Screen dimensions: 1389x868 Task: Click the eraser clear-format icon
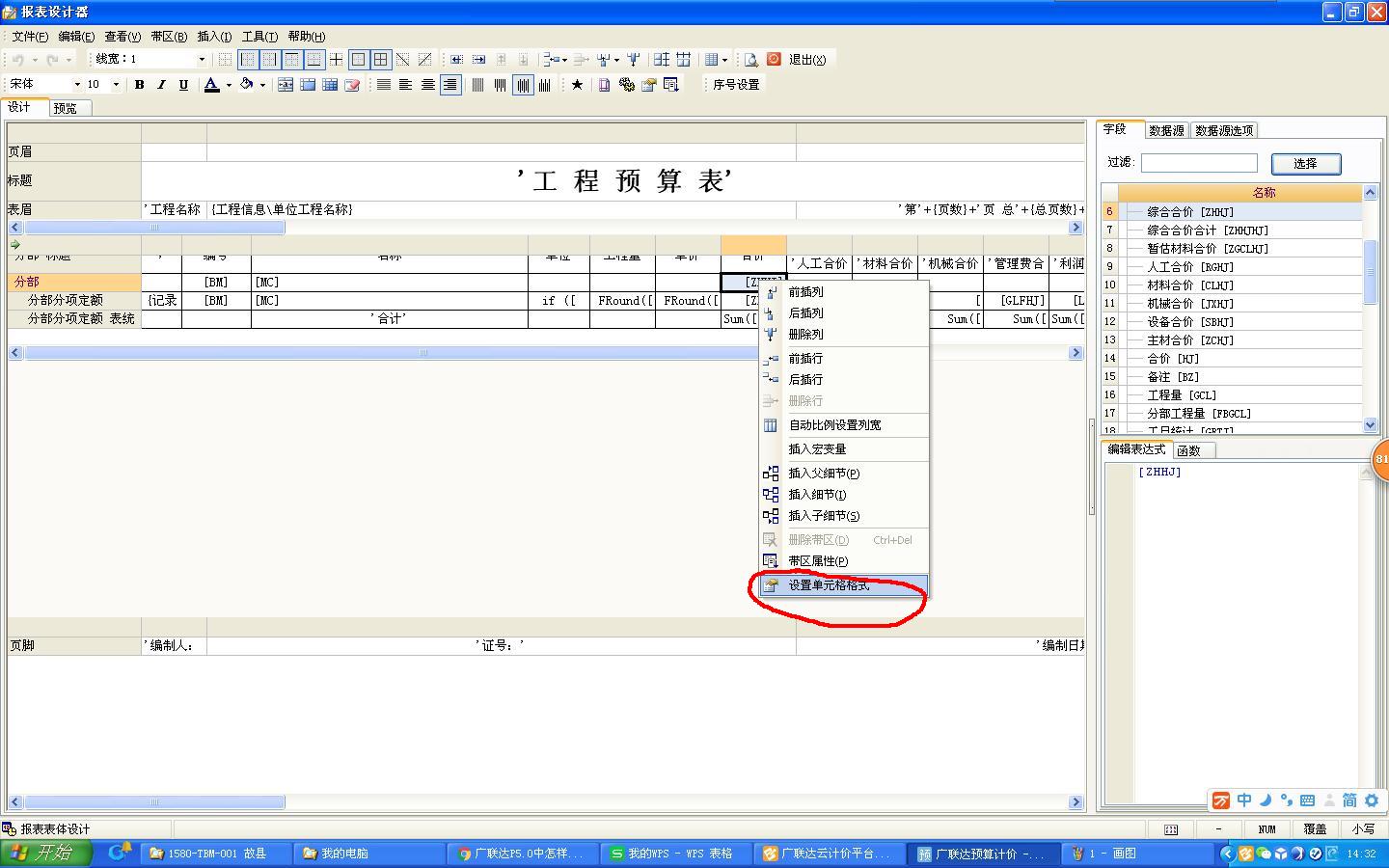[x=352, y=85]
